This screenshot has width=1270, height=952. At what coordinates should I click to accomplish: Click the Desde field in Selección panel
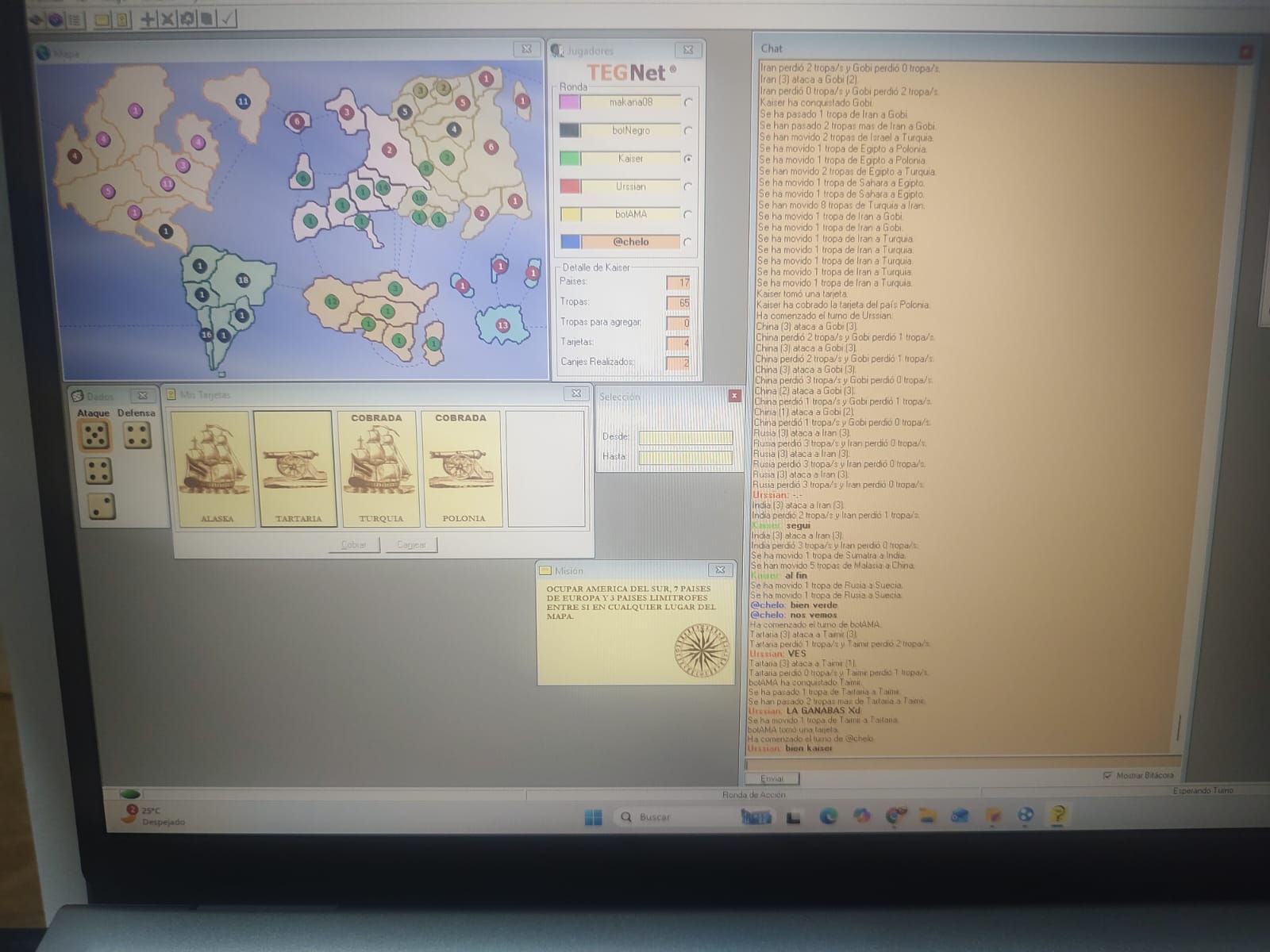coord(685,437)
